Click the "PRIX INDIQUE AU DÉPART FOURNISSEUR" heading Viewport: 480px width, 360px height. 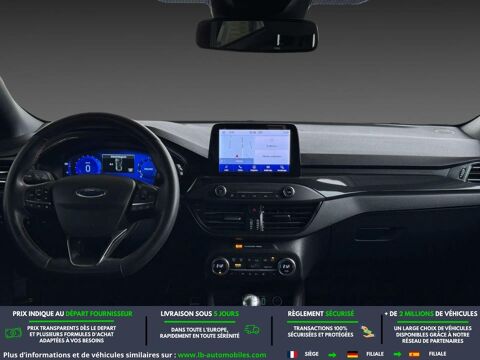click(72, 314)
